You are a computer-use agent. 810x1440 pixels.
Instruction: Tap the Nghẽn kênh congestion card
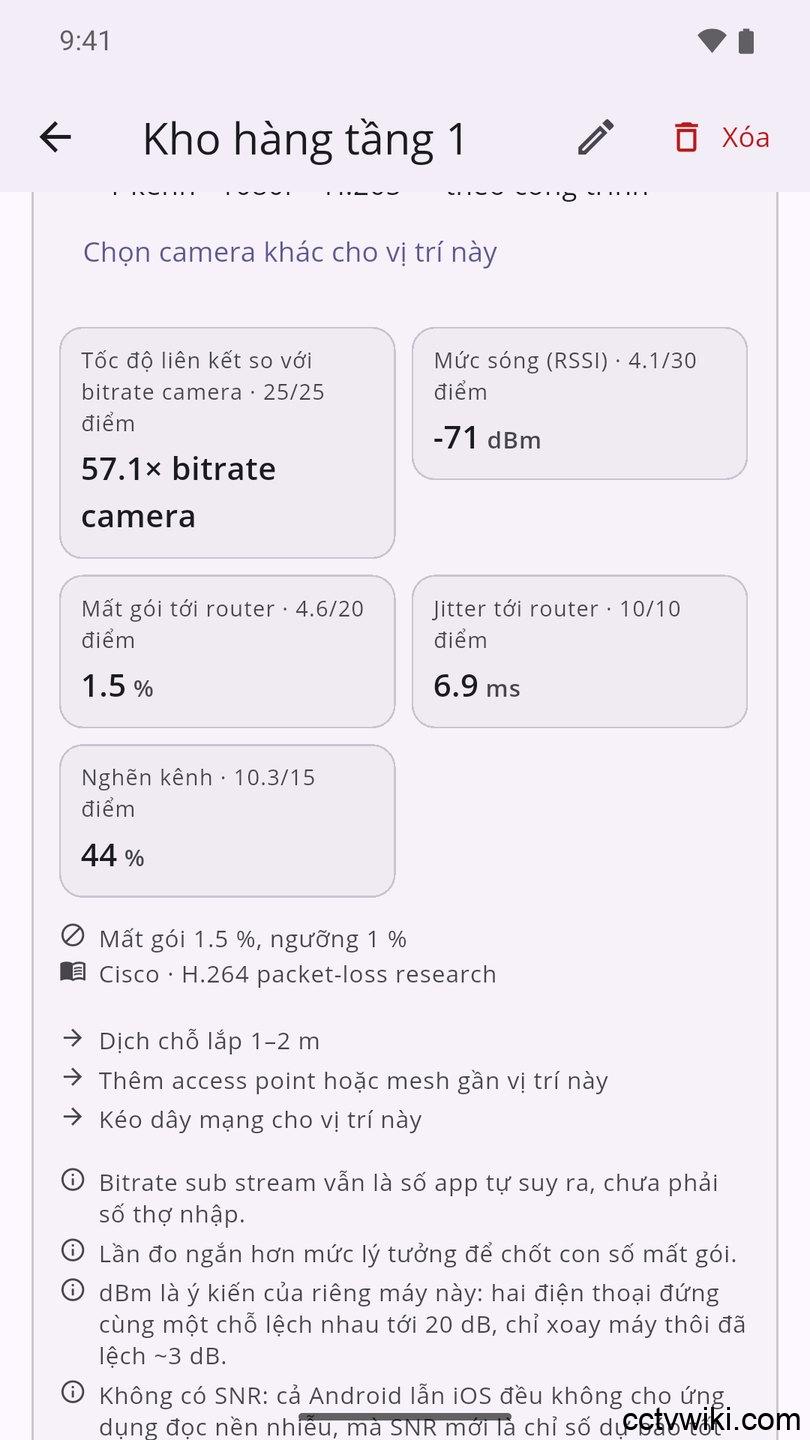227,820
